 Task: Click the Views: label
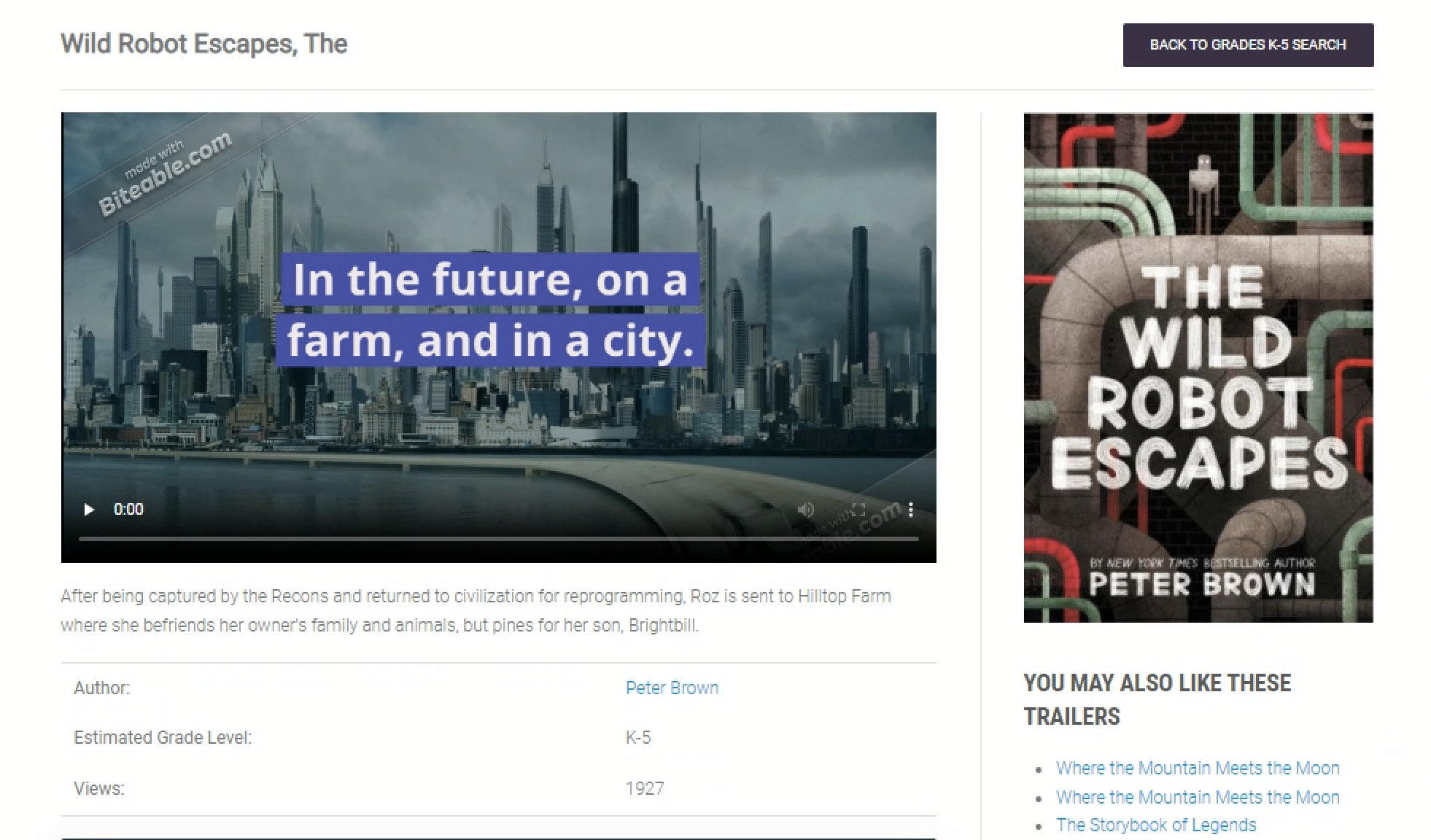click(x=99, y=788)
